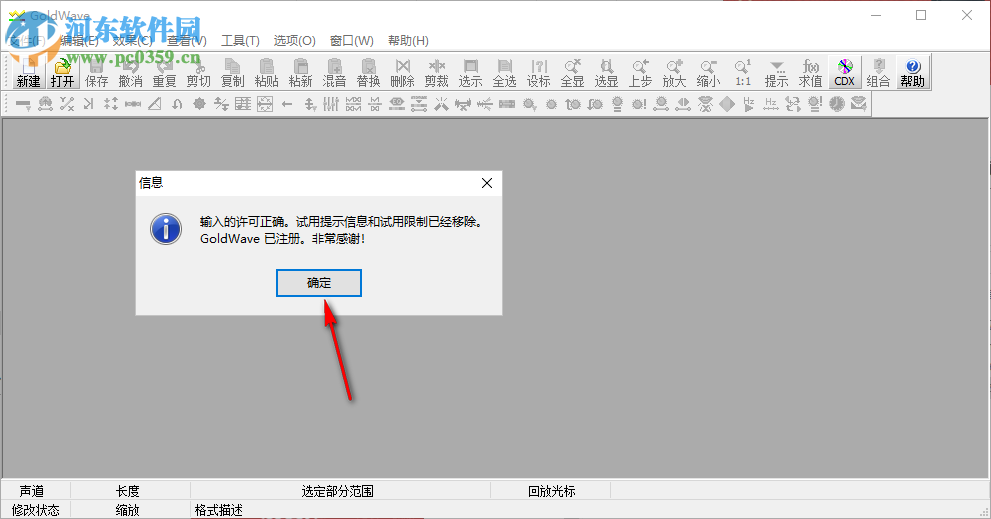991x519 pixels.
Task: Click the 缩小 zoom-out toolbar icon
Action: click(708, 73)
